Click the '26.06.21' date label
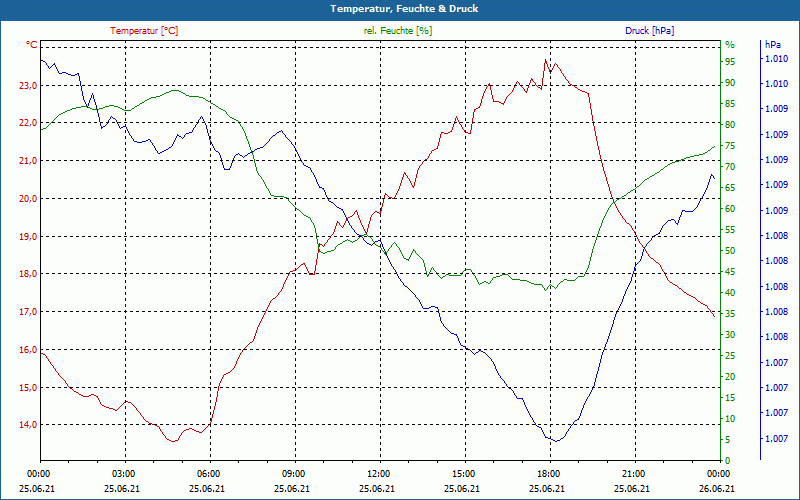The height and width of the screenshot is (500, 800). (717, 488)
